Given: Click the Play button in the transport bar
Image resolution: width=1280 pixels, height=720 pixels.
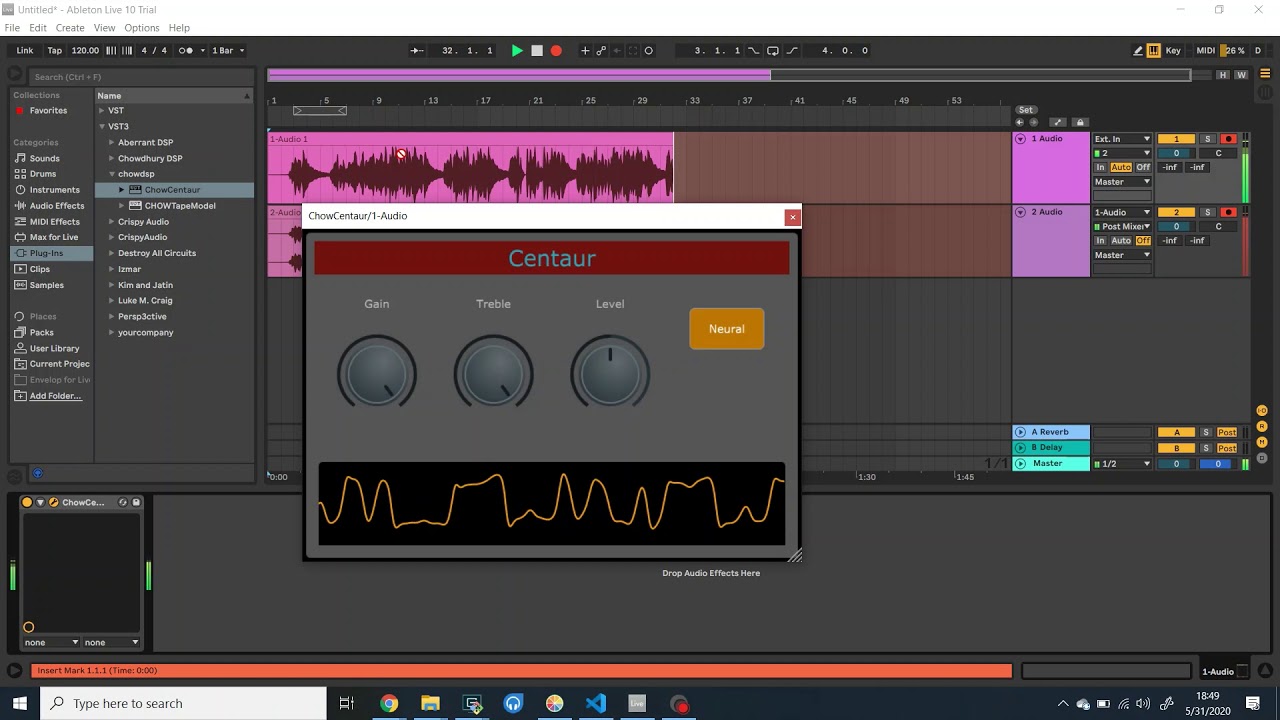Looking at the screenshot, I should 517,50.
